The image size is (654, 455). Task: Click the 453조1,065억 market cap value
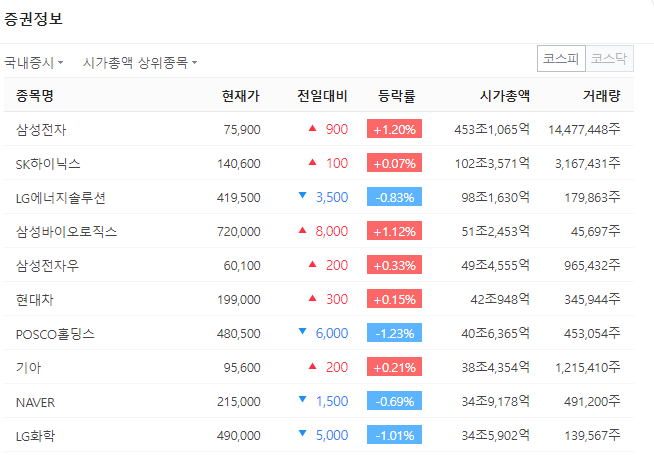coord(492,130)
